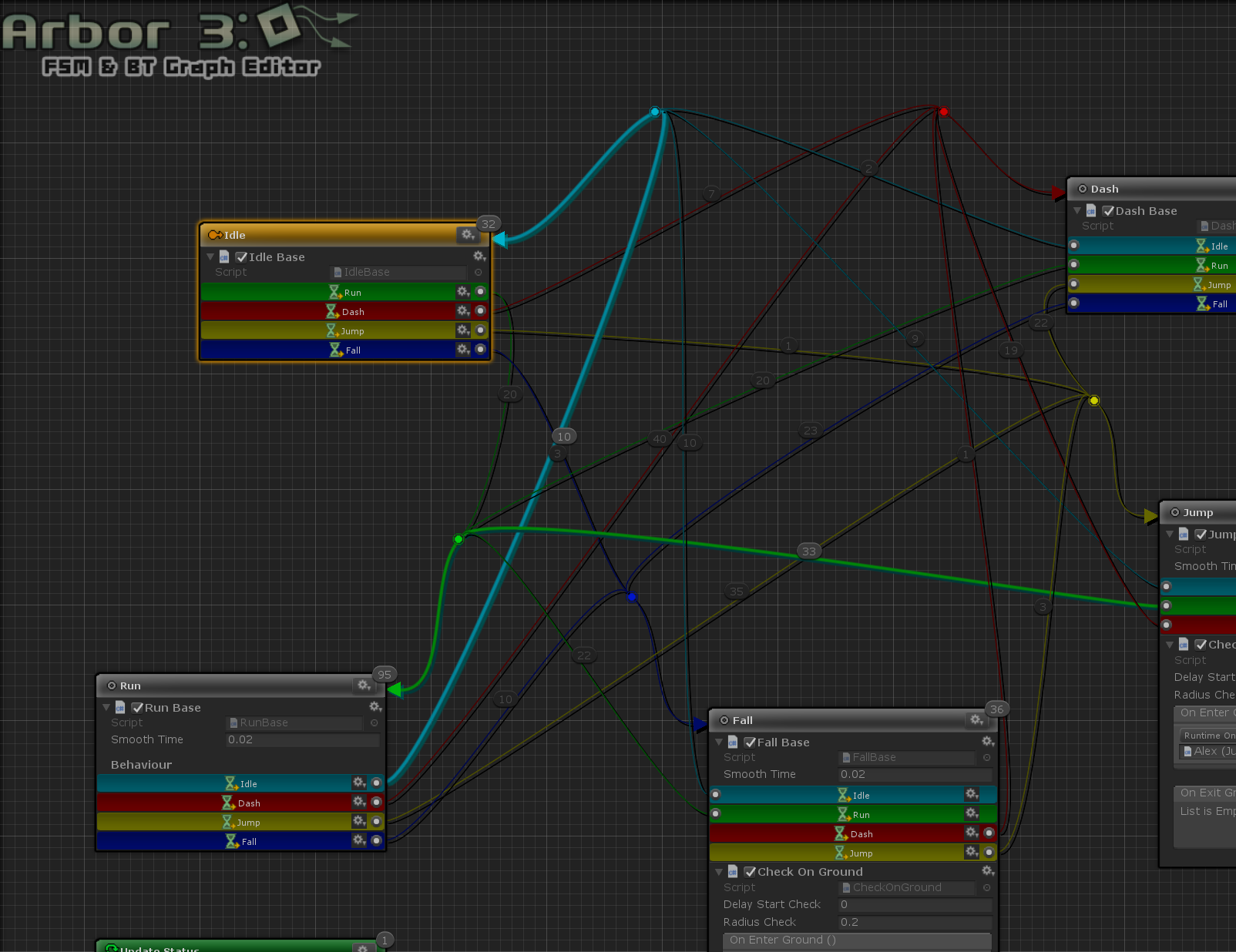Collapse the Idle Base behaviour foldout

210,256
